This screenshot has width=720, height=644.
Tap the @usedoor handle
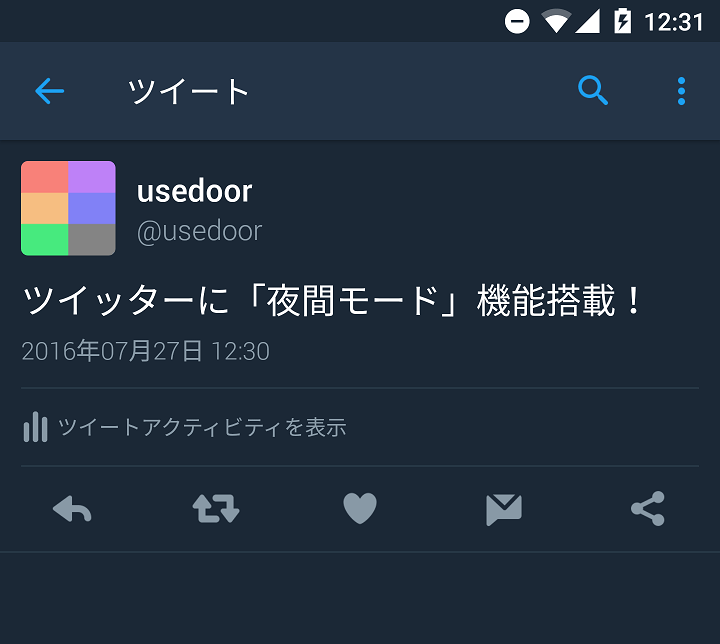[200, 231]
